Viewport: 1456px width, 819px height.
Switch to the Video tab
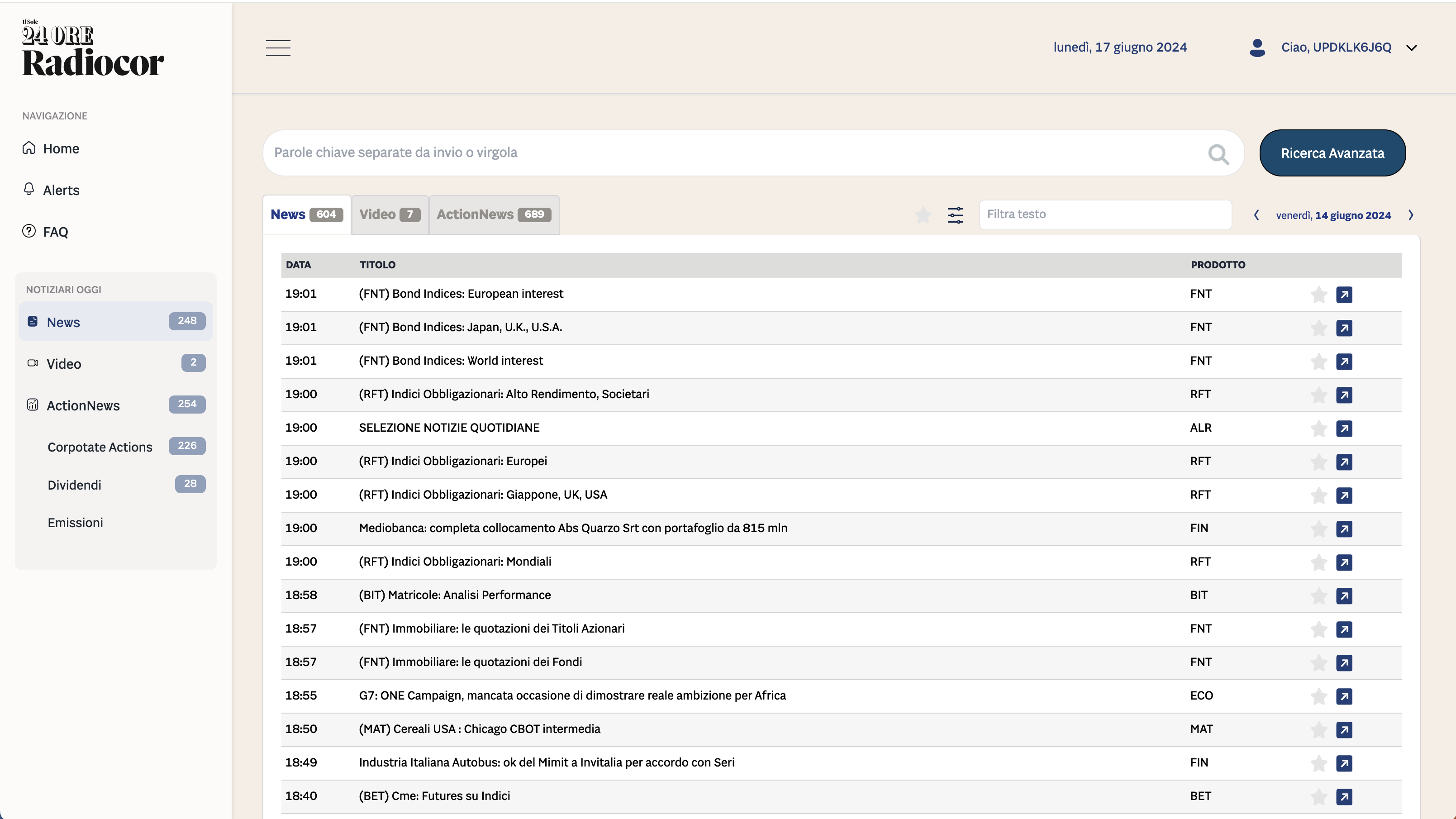pyautogui.click(x=390, y=215)
